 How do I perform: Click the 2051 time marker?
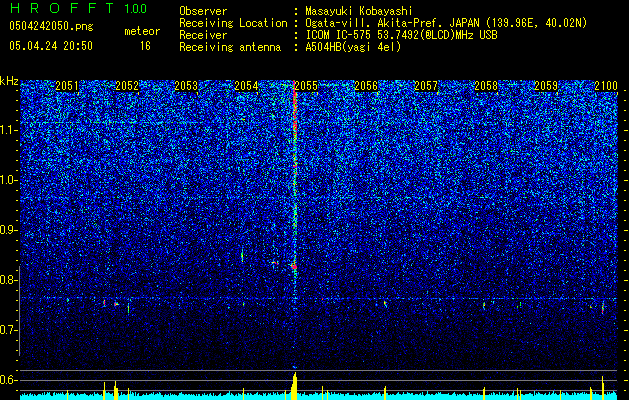coord(67,86)
